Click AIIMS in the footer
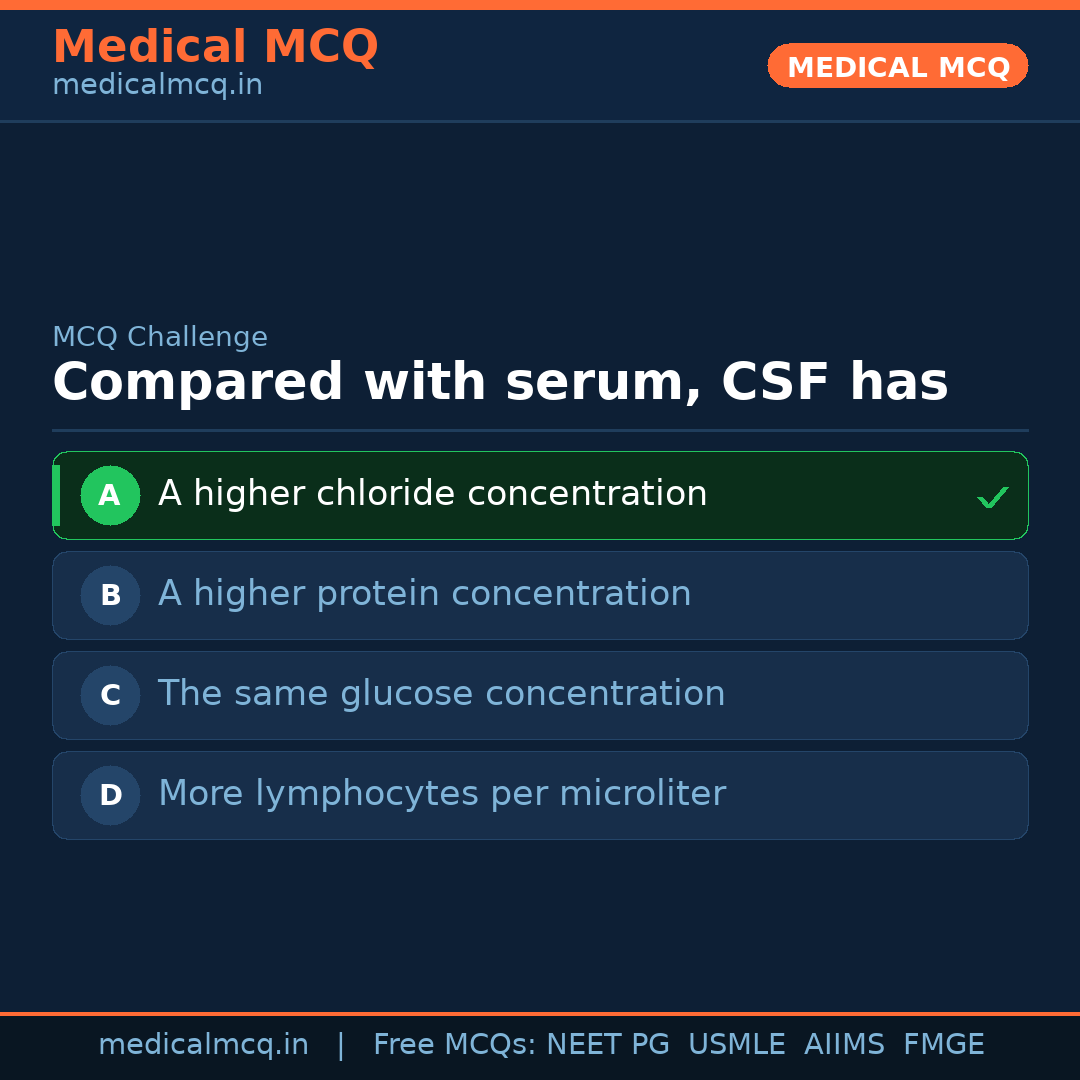 [x=844, y=1045]
